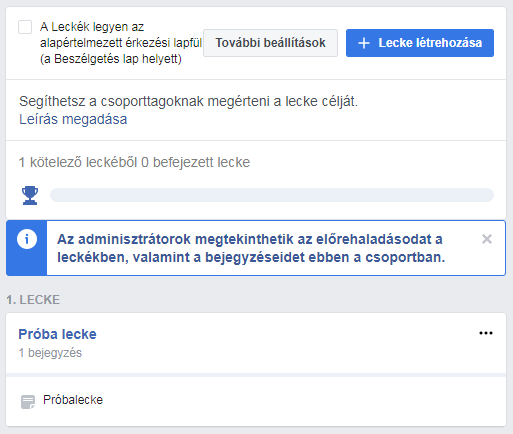Click the Lecke létrehozása button
This screenshot has height=434, width=513.
[x=420, y=43]
